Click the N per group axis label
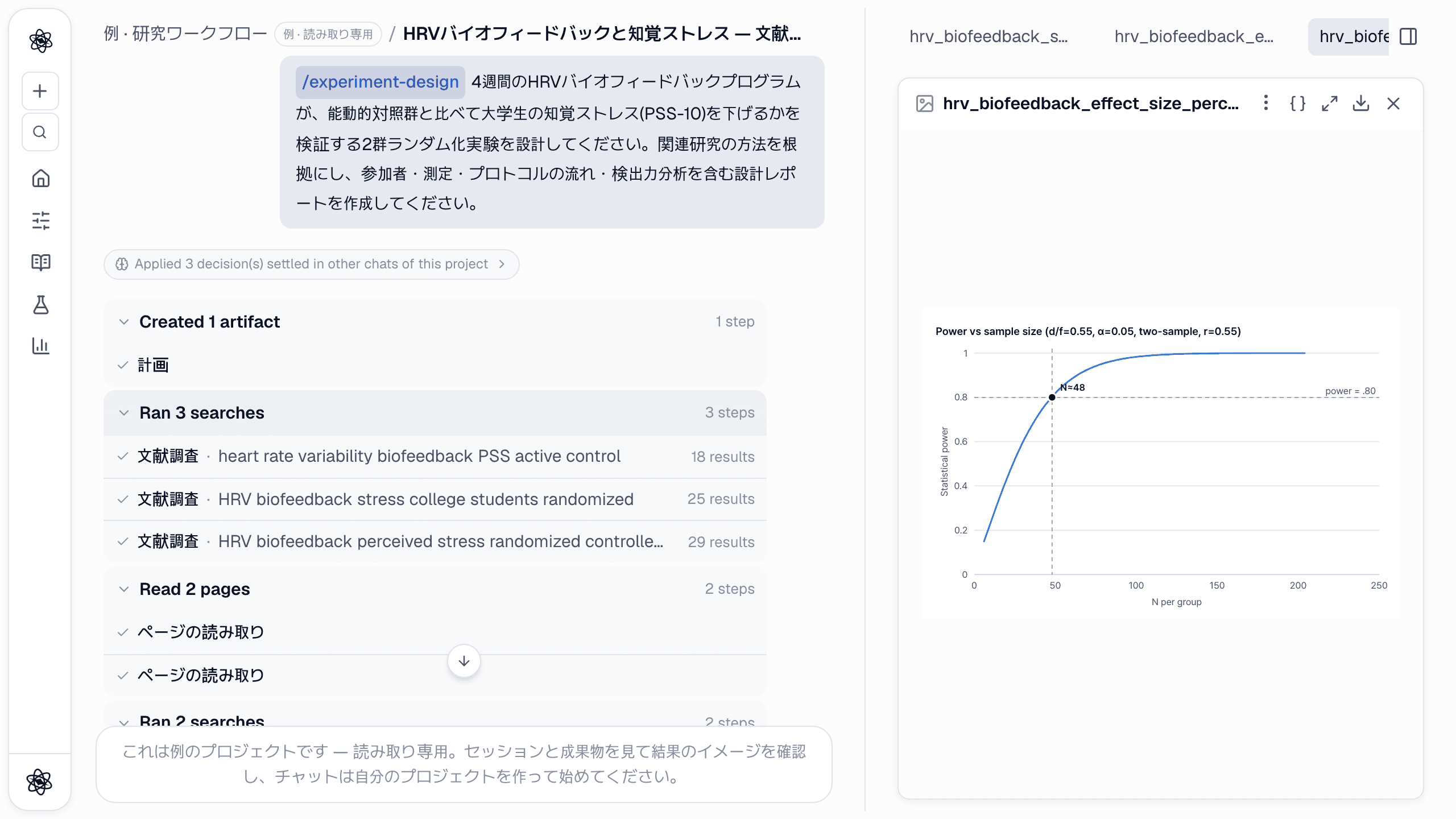Image resolution: width=1456 pixels, height=819 pixels. click(1176, 602)
